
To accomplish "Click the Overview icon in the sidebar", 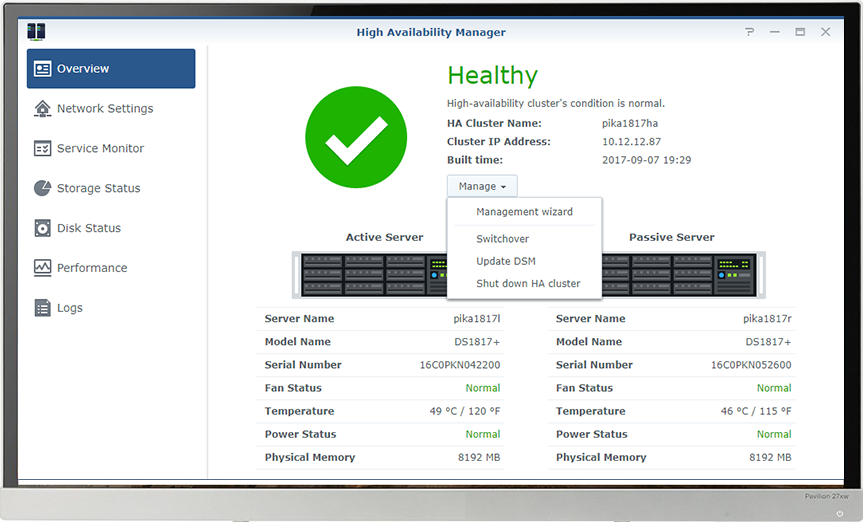I will (x=42, y=69).
